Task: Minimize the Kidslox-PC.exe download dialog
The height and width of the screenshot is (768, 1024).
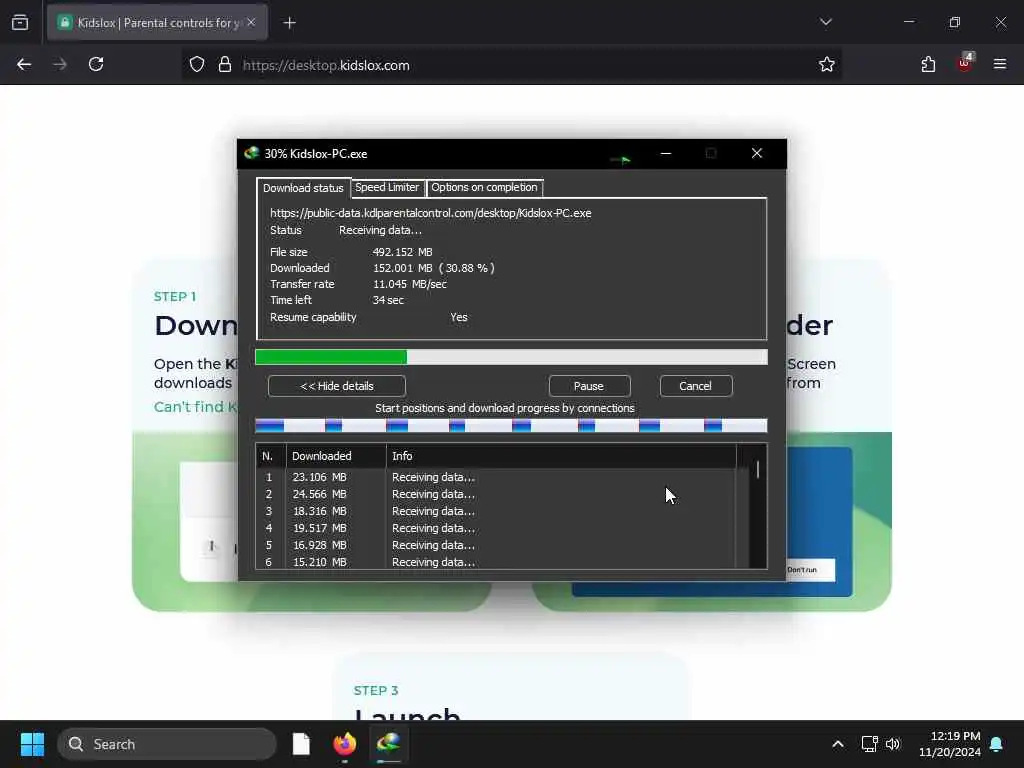Action: point(666,153)
